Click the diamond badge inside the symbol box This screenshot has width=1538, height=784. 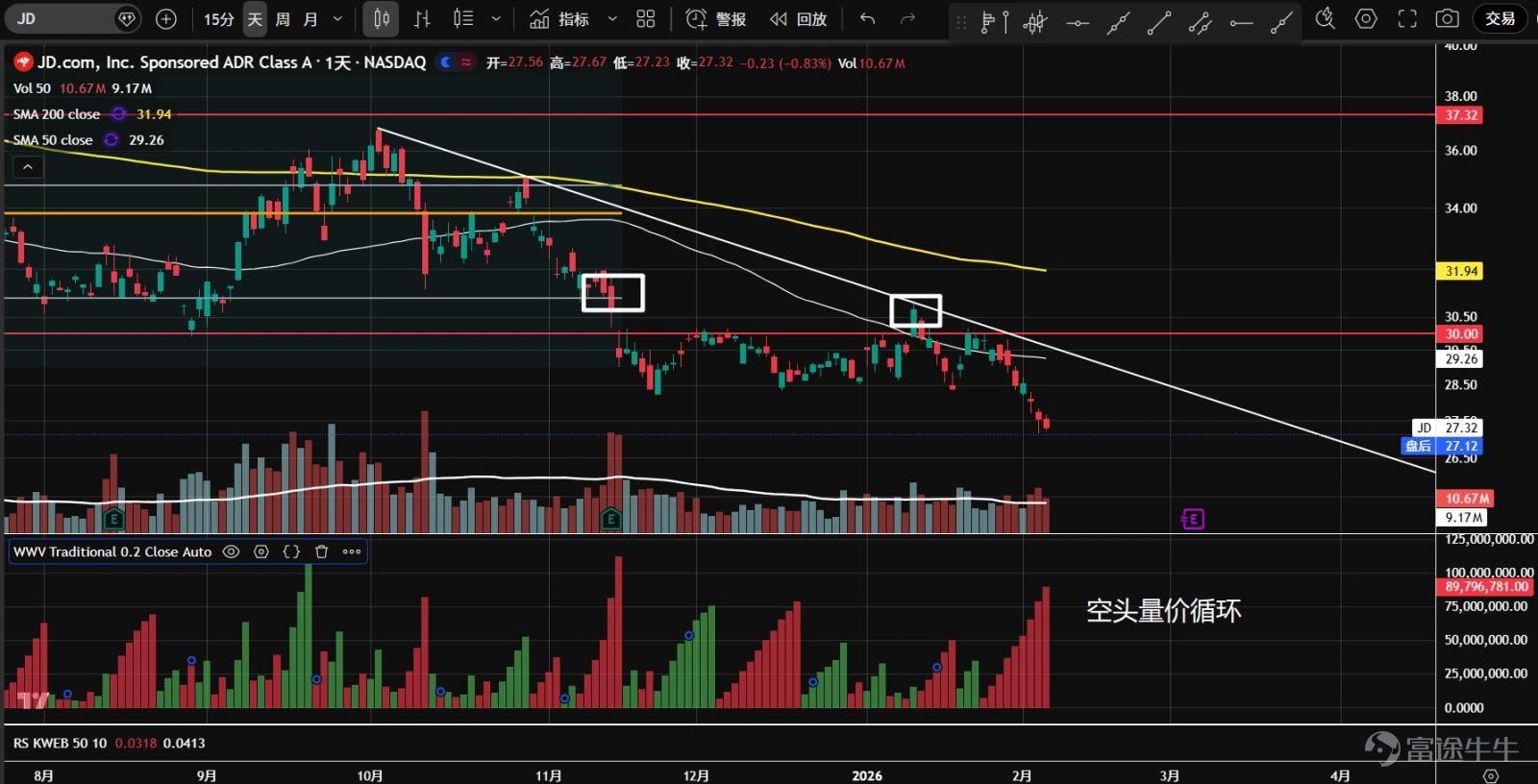[126, 18]
